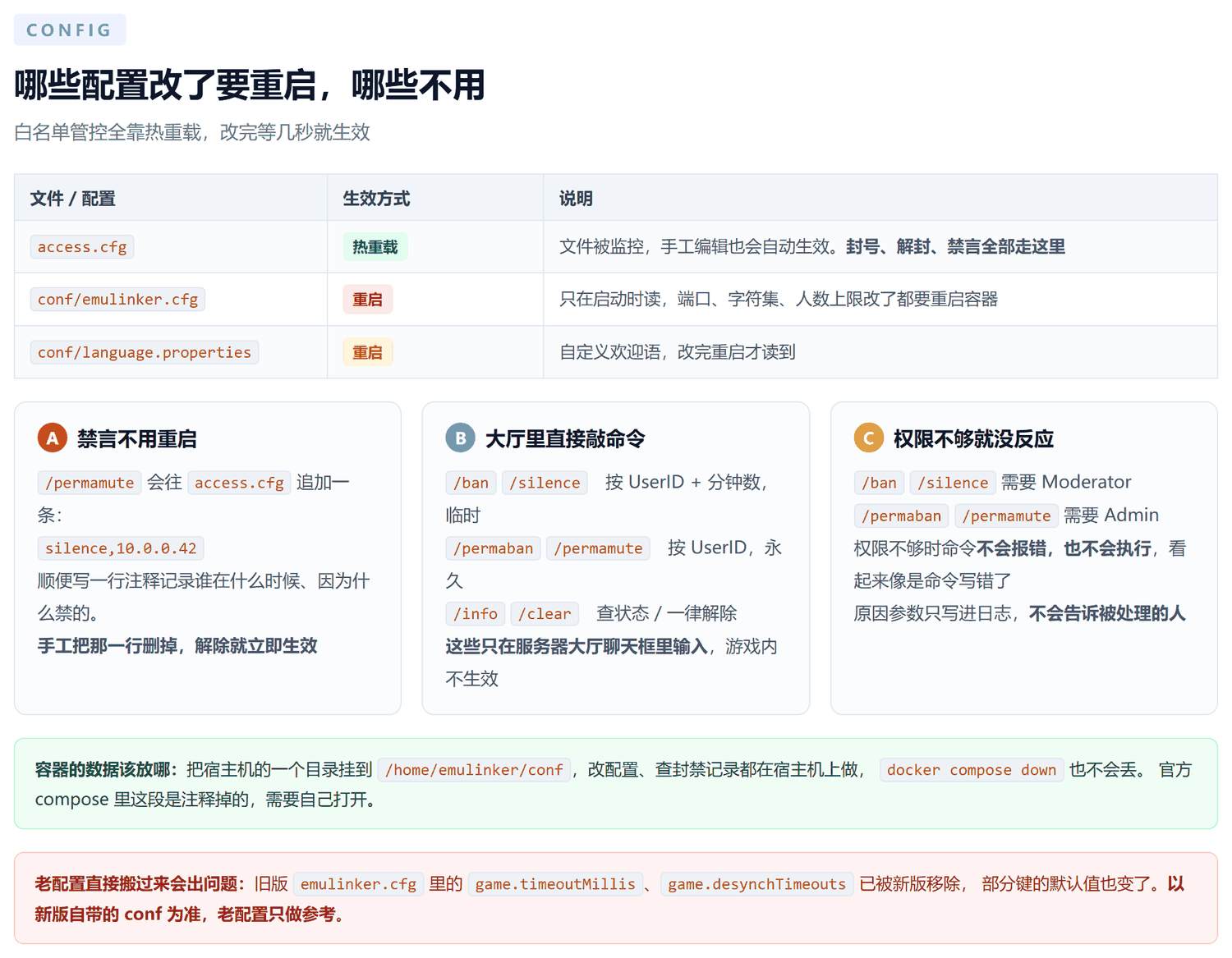Click the description 自定义欢迎语，改完重启才读到
1232x958 pixels.
[x=678, y=352]
